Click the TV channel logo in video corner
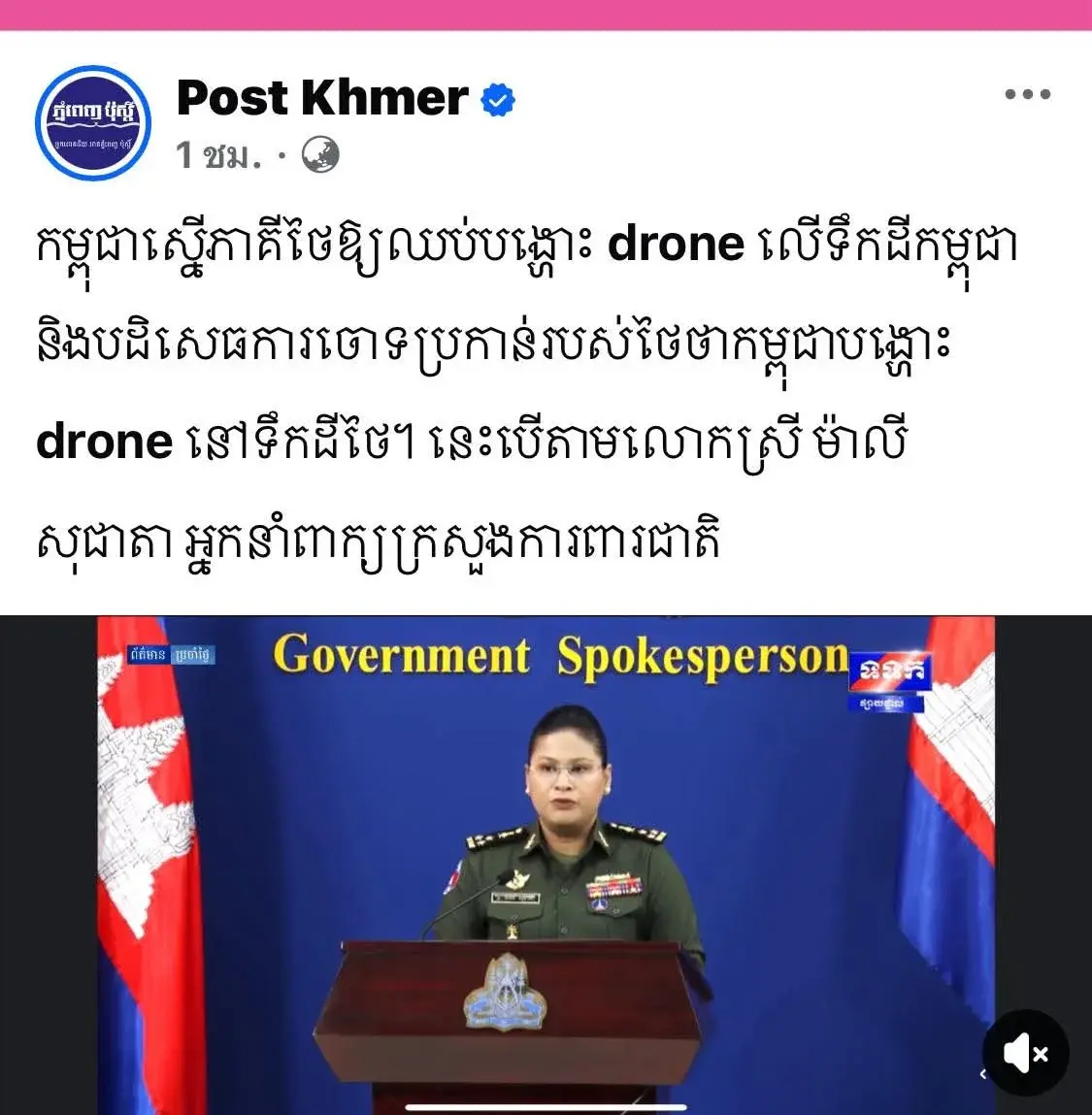The height and width of the screenshot is (1115, 1092). [889, 680]
